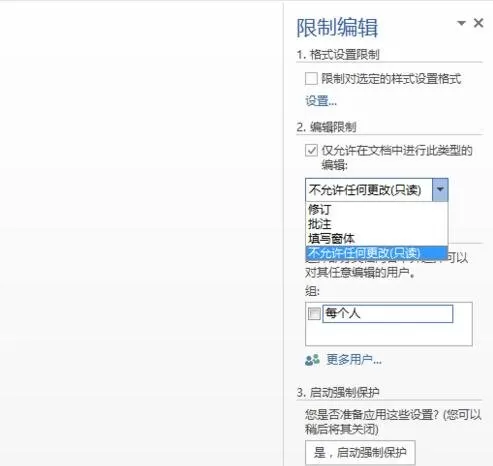Click 是，启动强制保护 button
Image resolution: width=493 pixels, height=466 pixels.
tap(360, 452)
